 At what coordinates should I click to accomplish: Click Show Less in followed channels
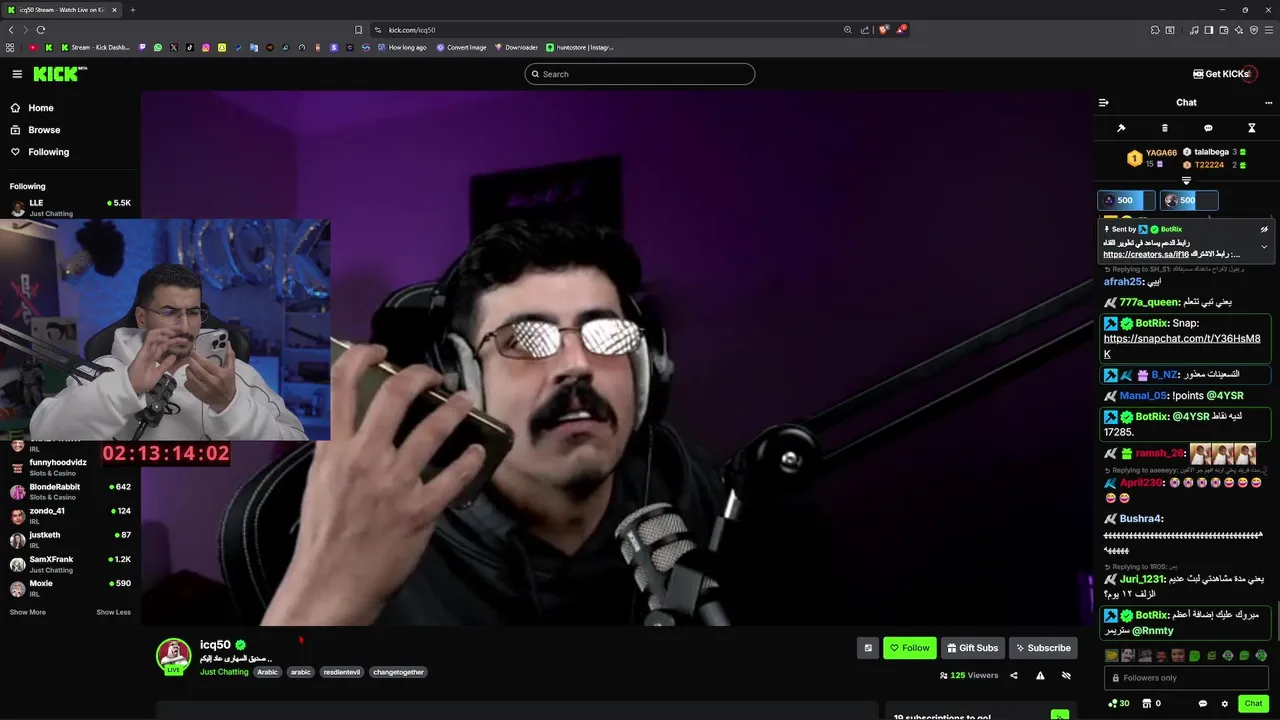tap(113, 612)
